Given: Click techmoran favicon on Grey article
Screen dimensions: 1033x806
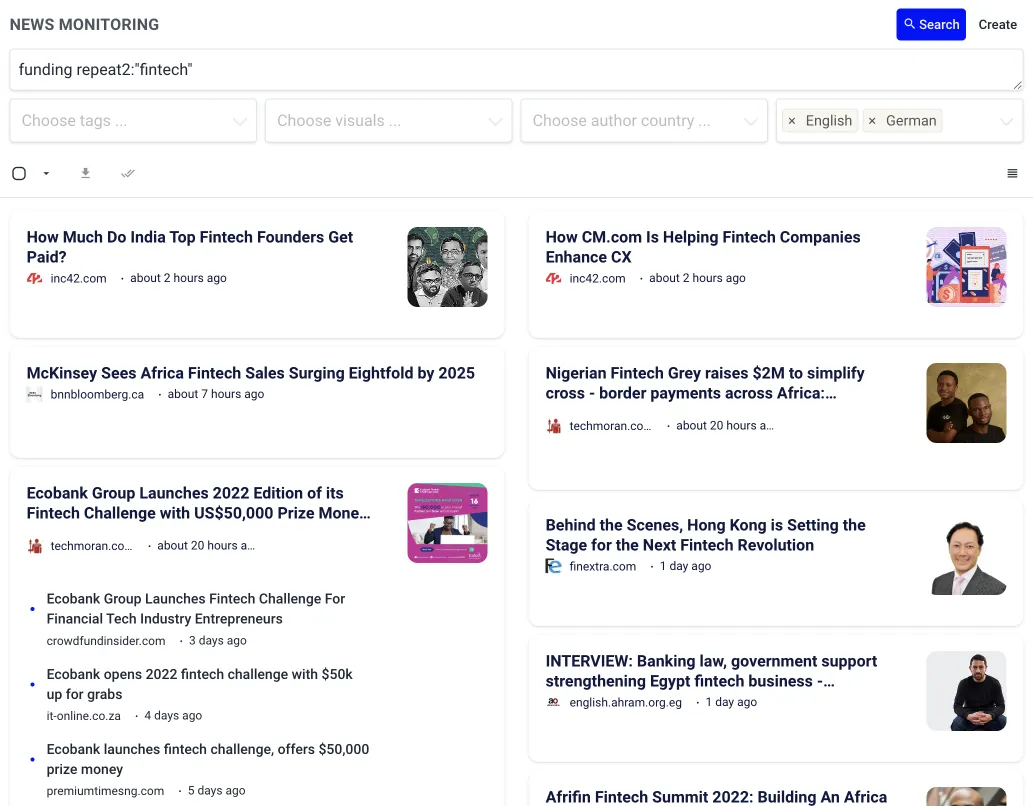Looking at the screenshot, I should 554,426.
